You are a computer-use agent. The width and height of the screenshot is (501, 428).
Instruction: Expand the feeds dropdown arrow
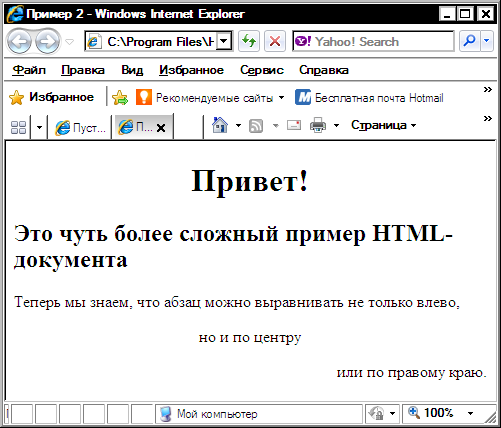(276, 126)
